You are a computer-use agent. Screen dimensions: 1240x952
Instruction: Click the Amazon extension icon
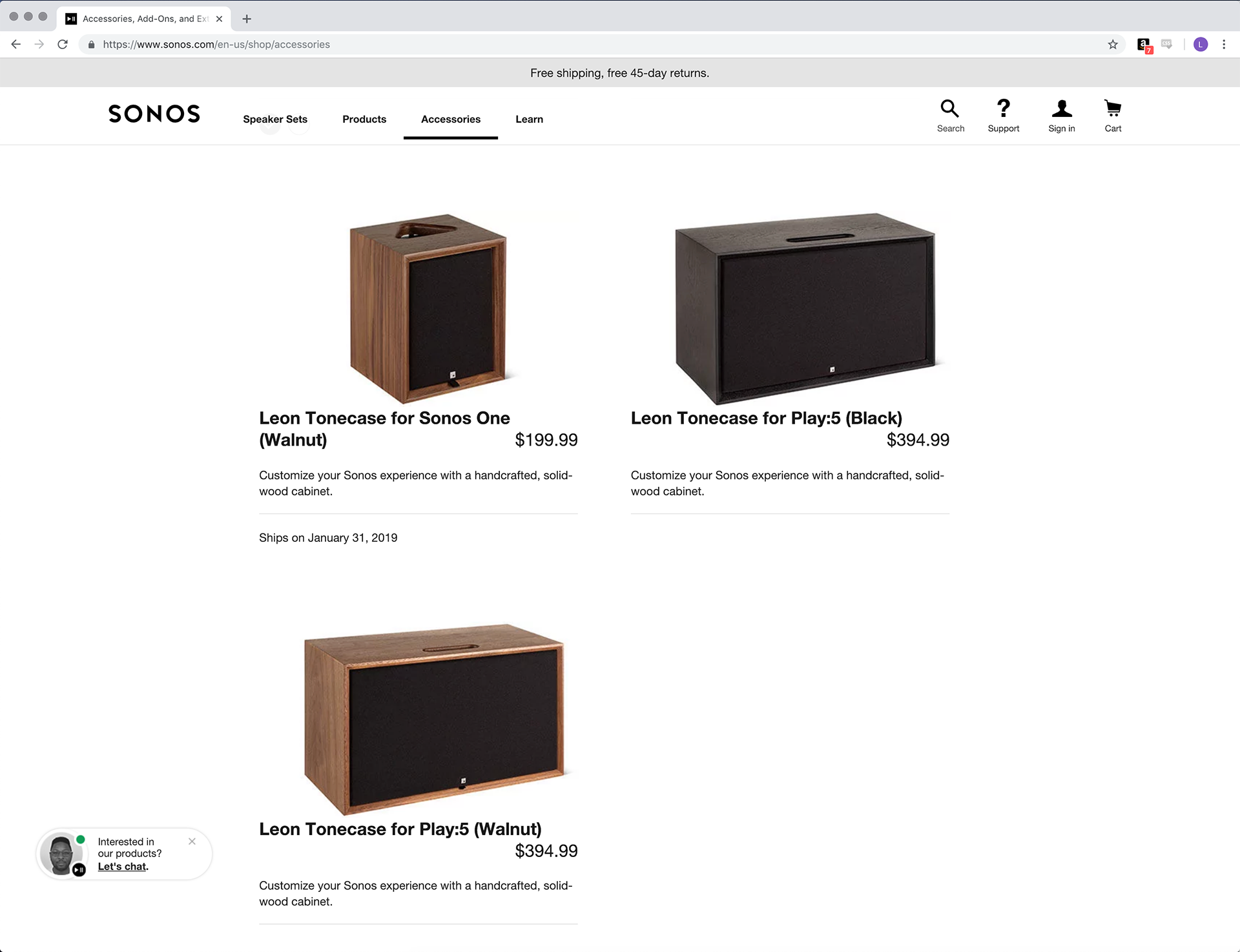coord(1144,45)
